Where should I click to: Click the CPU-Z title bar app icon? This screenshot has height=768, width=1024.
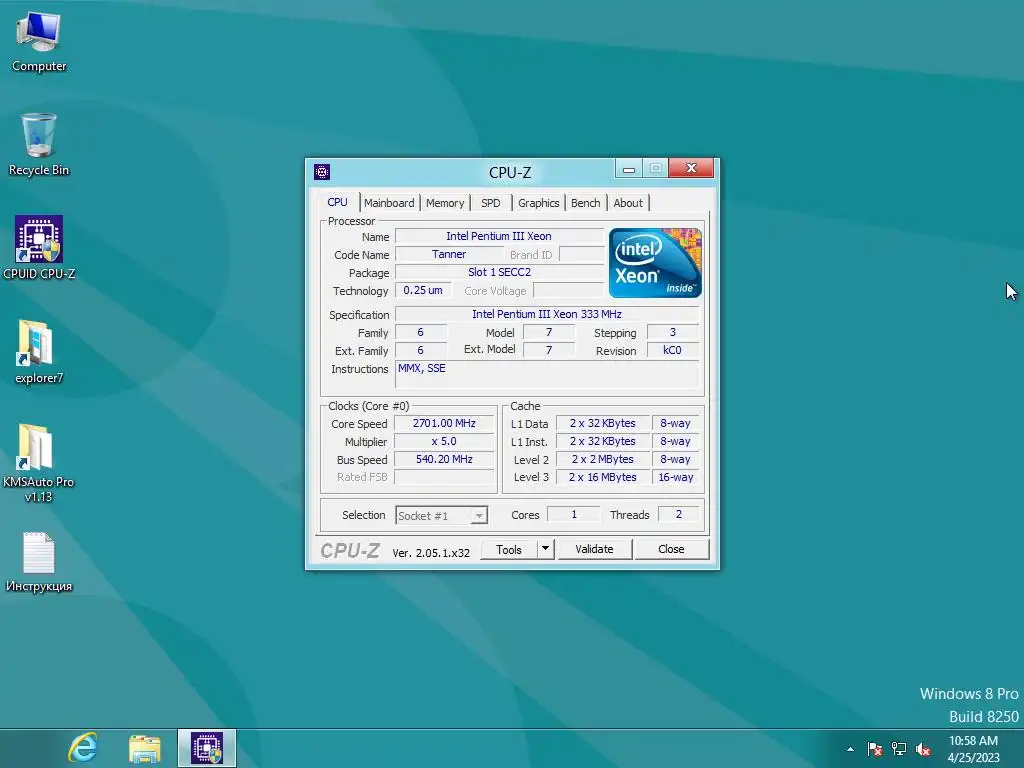click(322, 172)
